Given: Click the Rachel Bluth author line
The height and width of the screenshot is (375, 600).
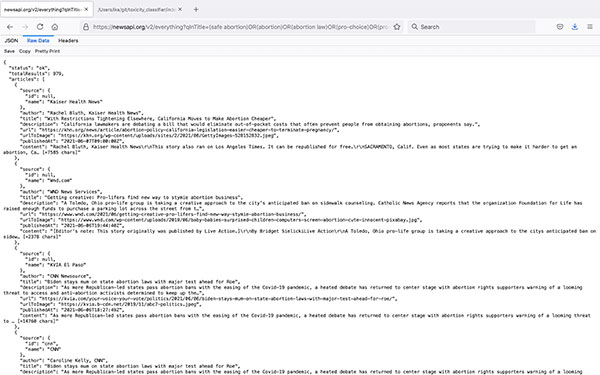Looking at the screenshot, I should 82,113.
